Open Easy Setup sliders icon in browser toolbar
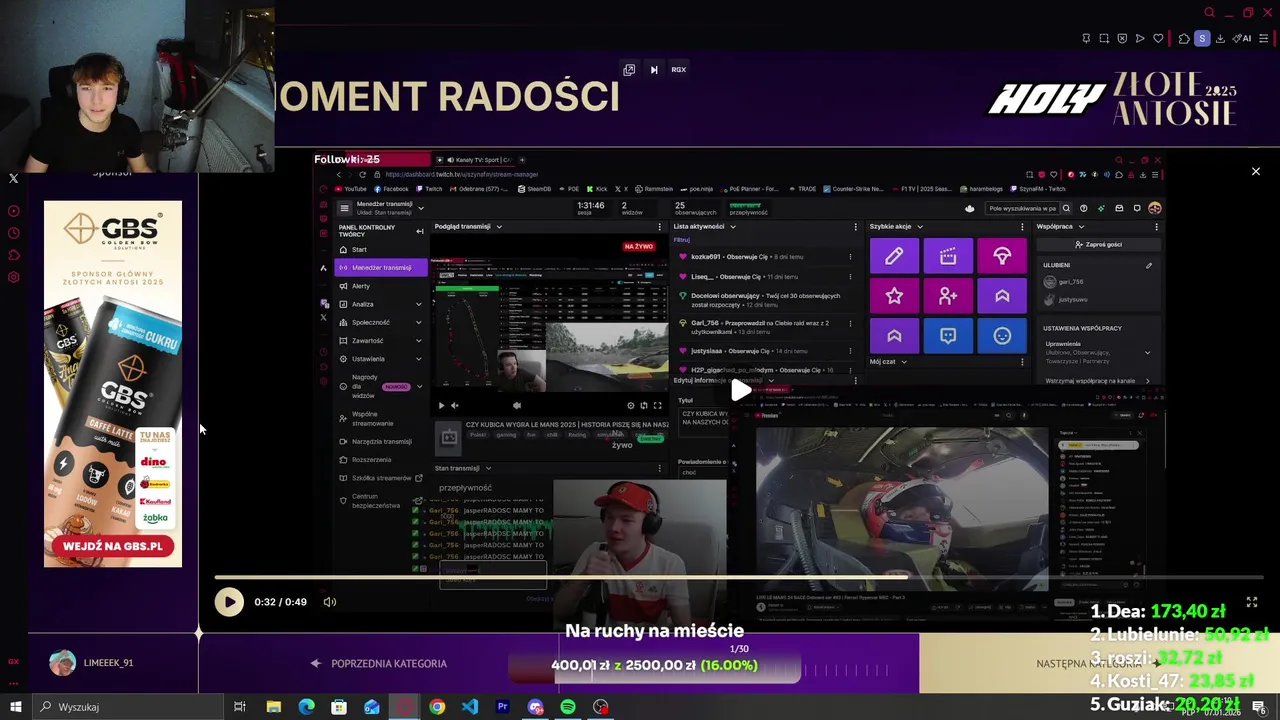This screenshot has height=720, width=1280. (1264, 39)
